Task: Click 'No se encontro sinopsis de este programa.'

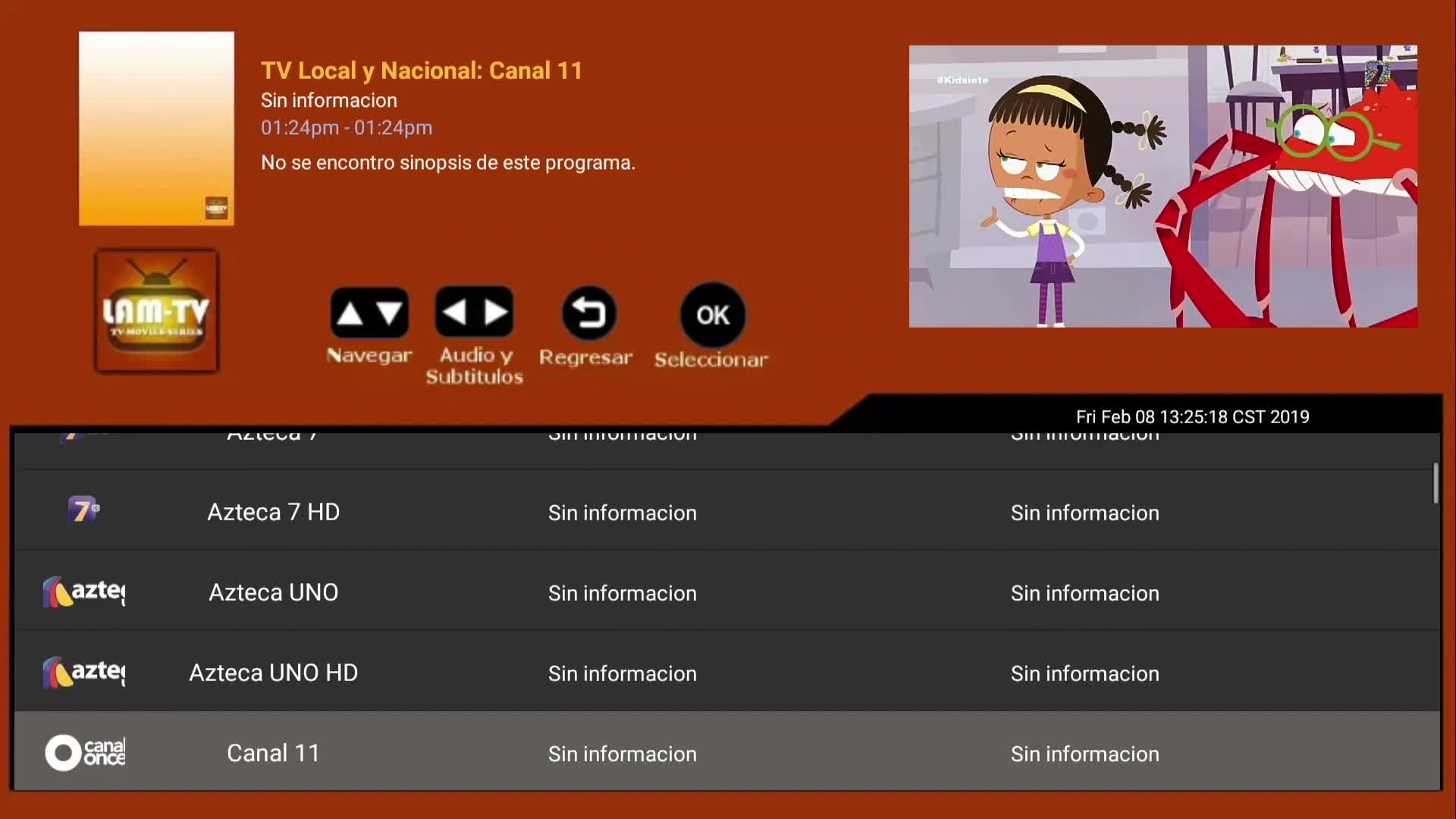Action: click(x=448, y=163)
